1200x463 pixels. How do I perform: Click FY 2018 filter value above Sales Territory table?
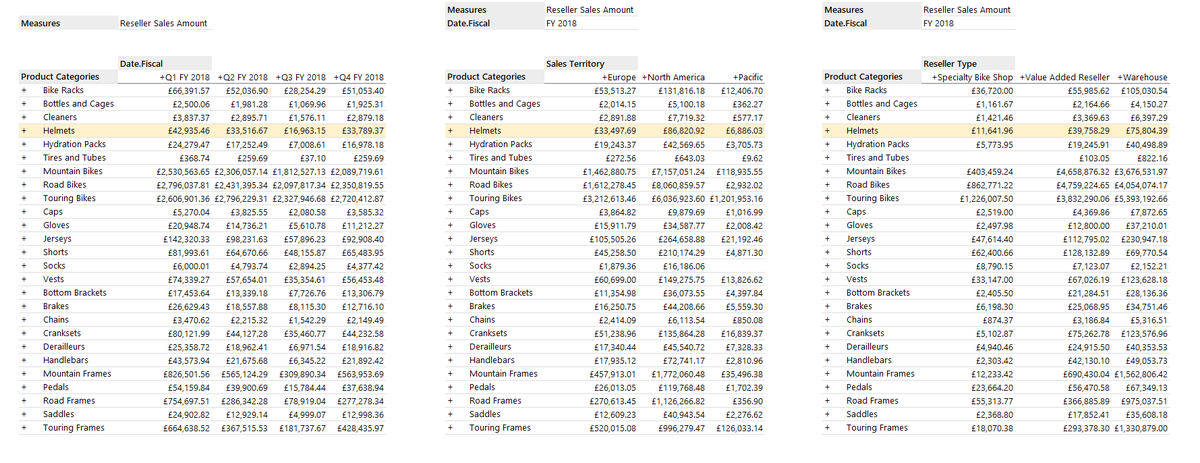[x=560, y=23]
